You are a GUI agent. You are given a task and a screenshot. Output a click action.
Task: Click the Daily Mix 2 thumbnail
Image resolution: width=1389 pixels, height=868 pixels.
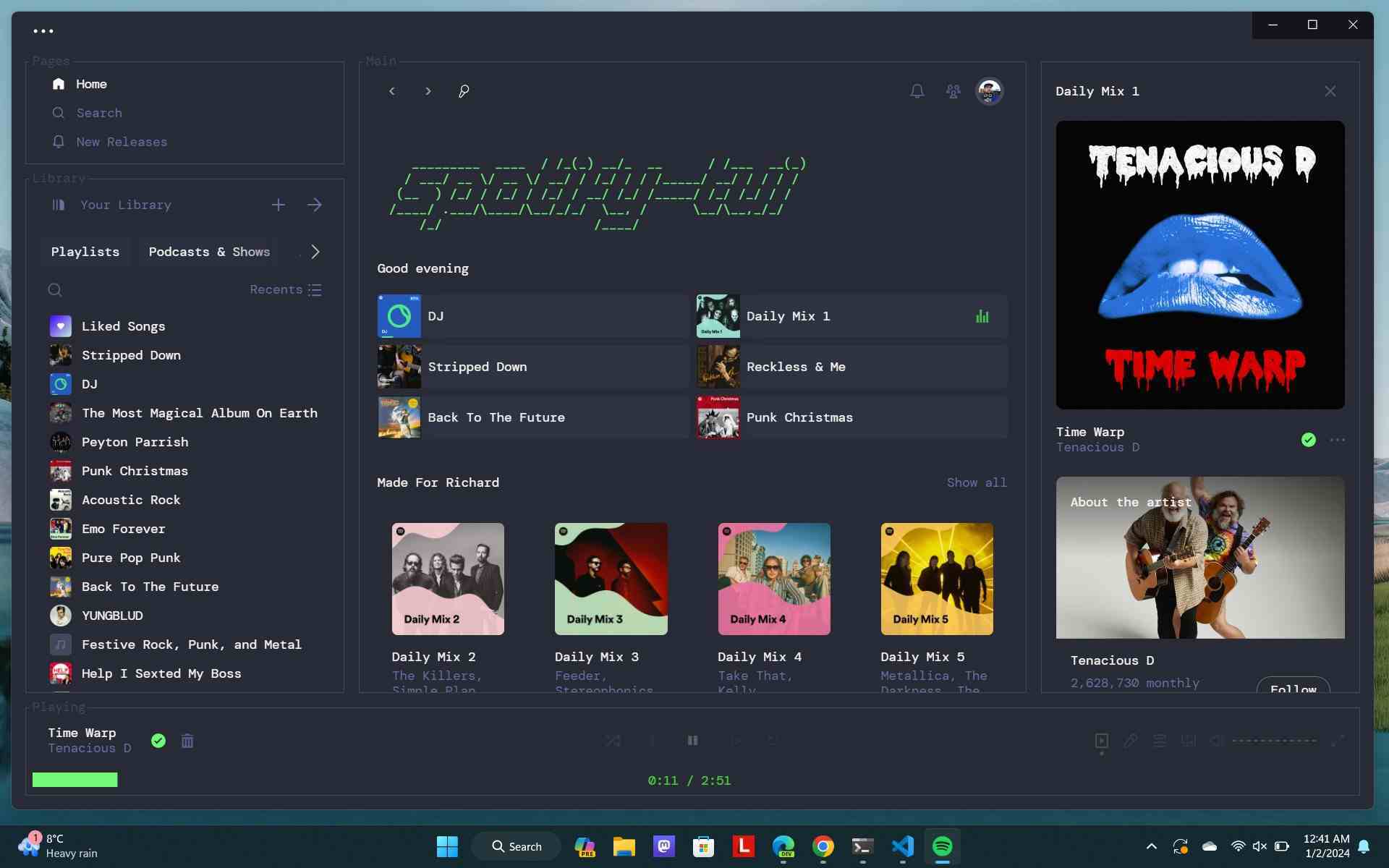click(448, 578)
